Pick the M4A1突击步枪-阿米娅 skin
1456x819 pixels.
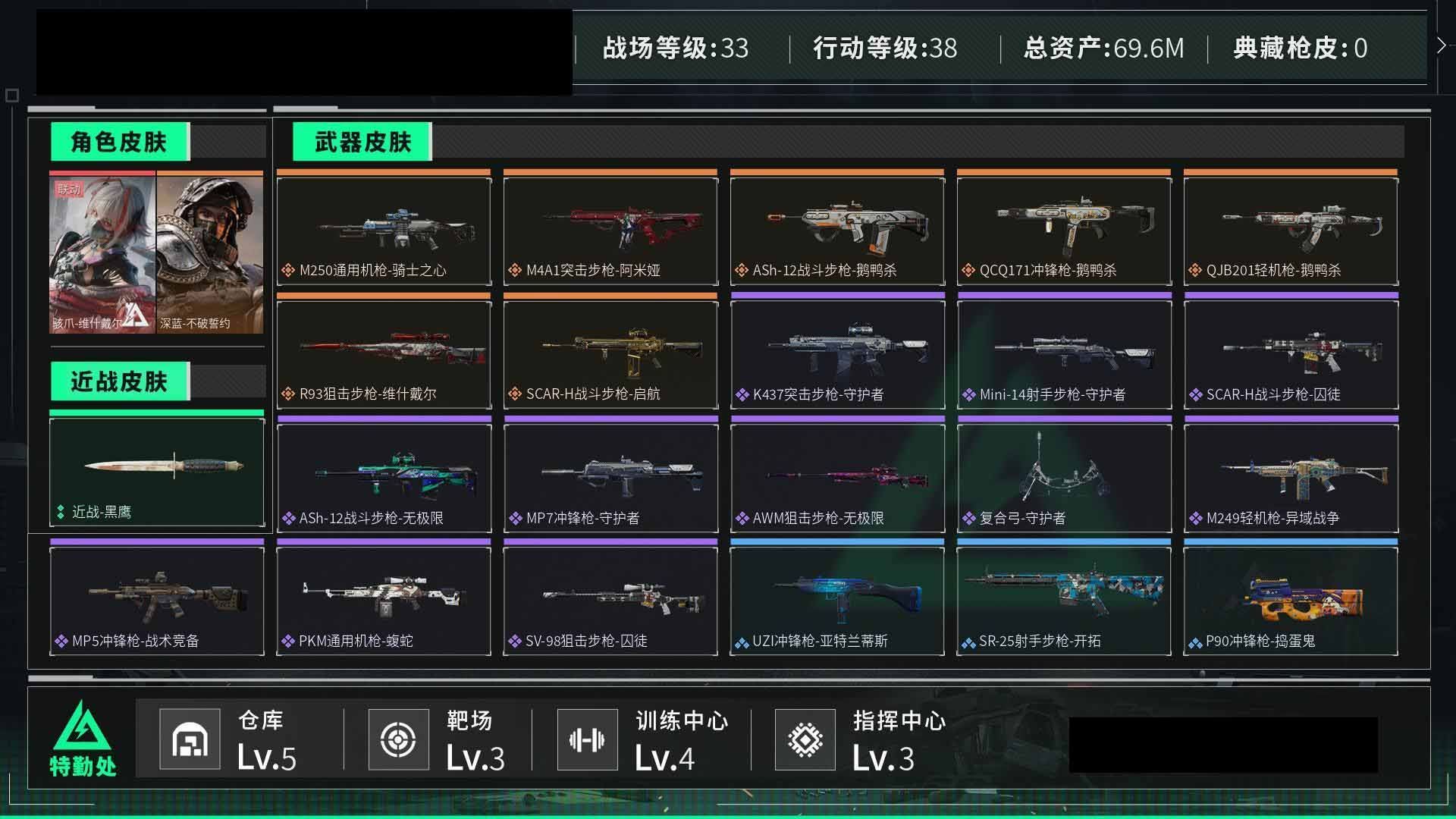click(610, 231)
